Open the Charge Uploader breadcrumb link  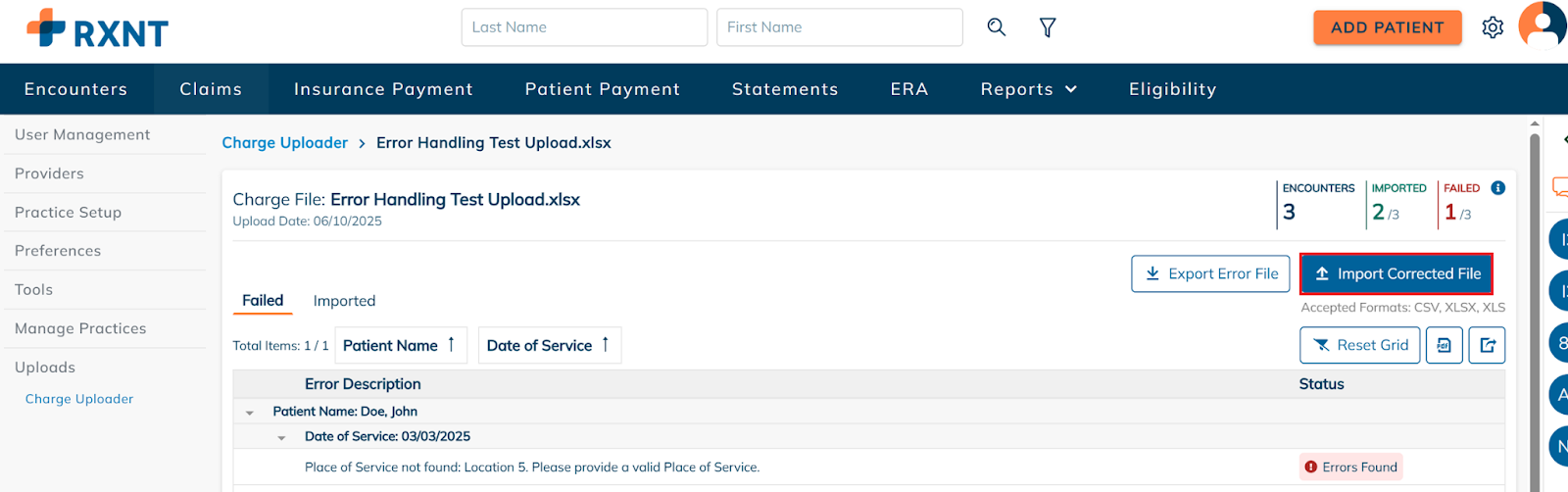click(x=284, y=143)
